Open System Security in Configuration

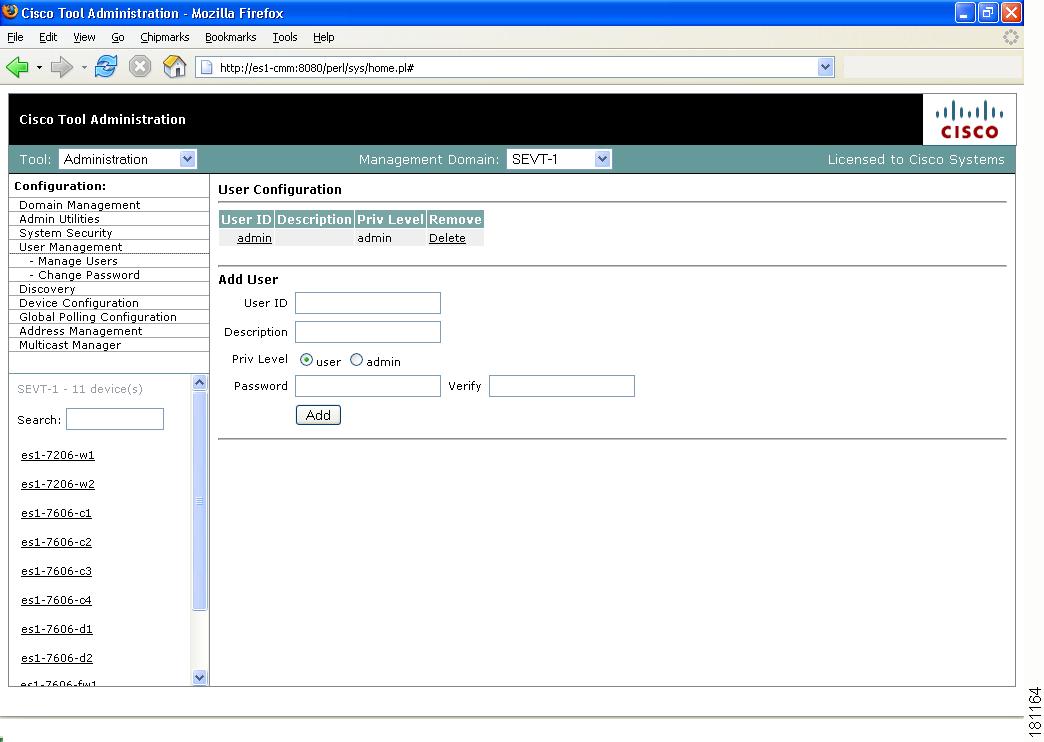(x=65, y=233)
